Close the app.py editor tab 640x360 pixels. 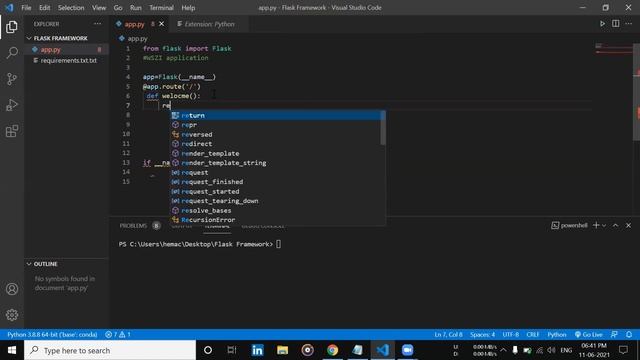tap(162, 24)
